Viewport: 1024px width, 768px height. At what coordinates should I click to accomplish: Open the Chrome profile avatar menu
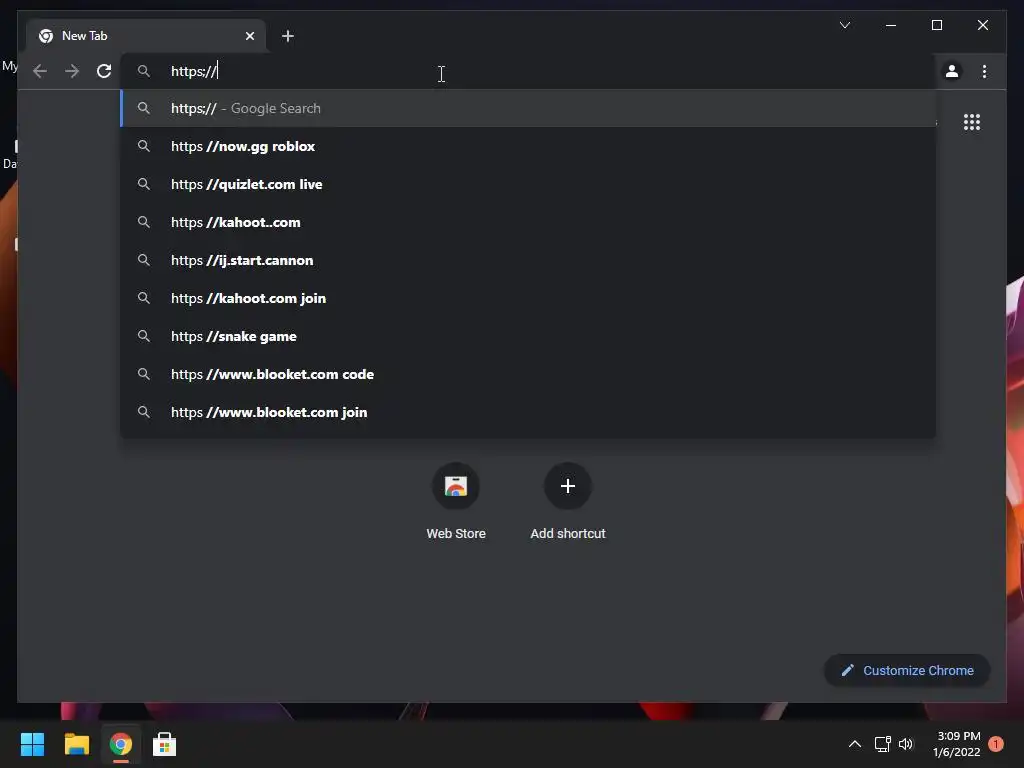click(x=952, y=71)
